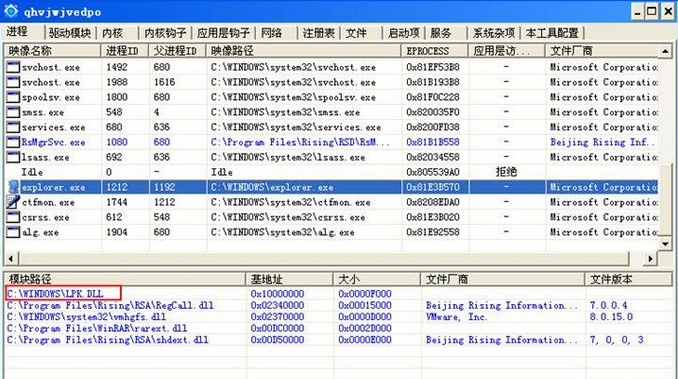678x379 pixels.
Task: Click scroll down arrow of process list
Action: click(x=665, y=244)
